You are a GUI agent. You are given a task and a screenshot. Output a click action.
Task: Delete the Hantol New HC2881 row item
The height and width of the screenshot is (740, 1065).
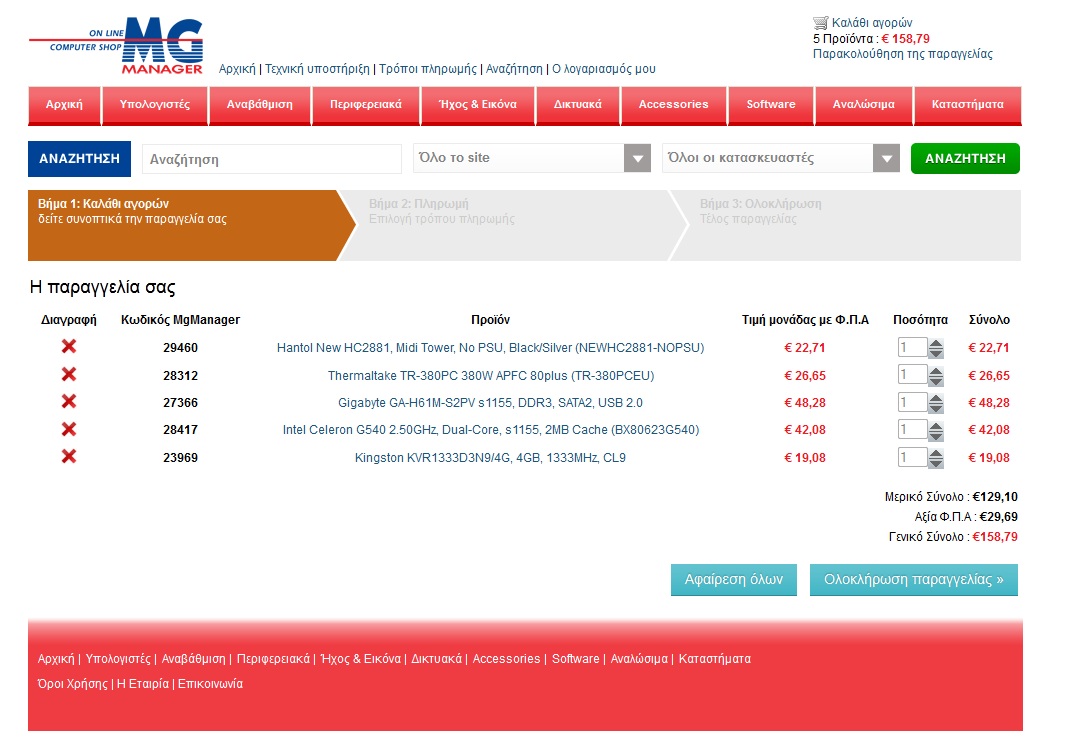click(69, 347)
